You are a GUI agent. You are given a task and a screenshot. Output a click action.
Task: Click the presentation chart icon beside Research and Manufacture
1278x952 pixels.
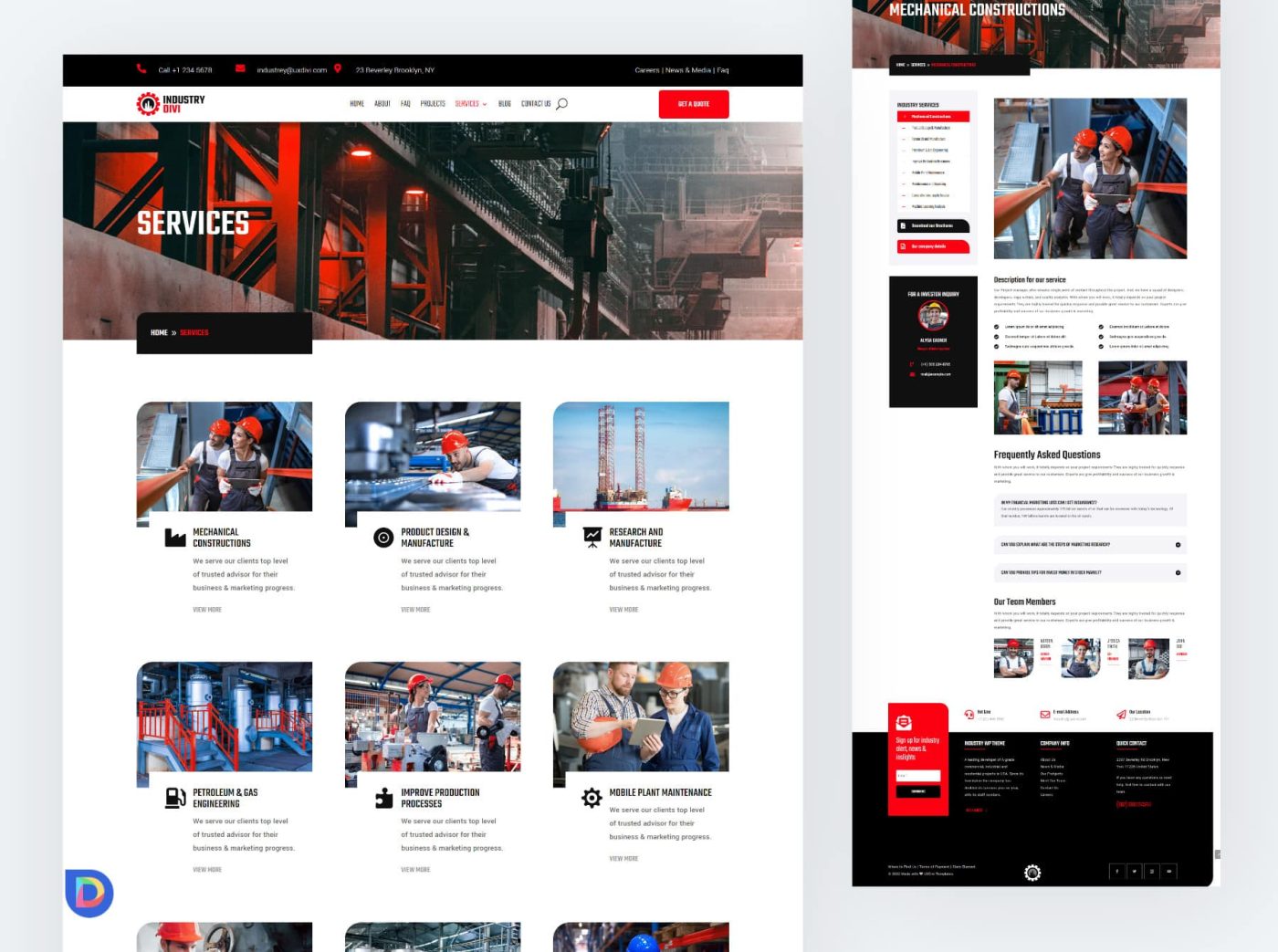coord(592,537)
